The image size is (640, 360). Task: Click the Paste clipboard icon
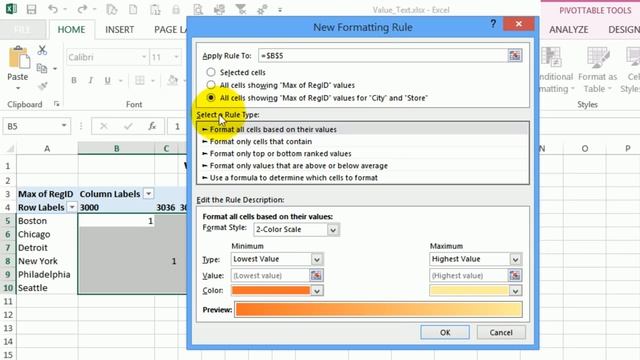pyautogui.click(x=18, y=57)
